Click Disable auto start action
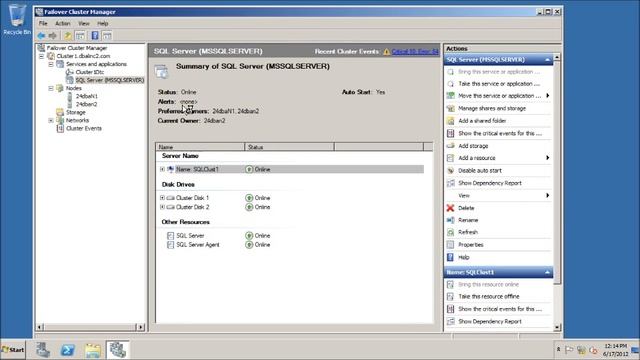 point(480,171)
